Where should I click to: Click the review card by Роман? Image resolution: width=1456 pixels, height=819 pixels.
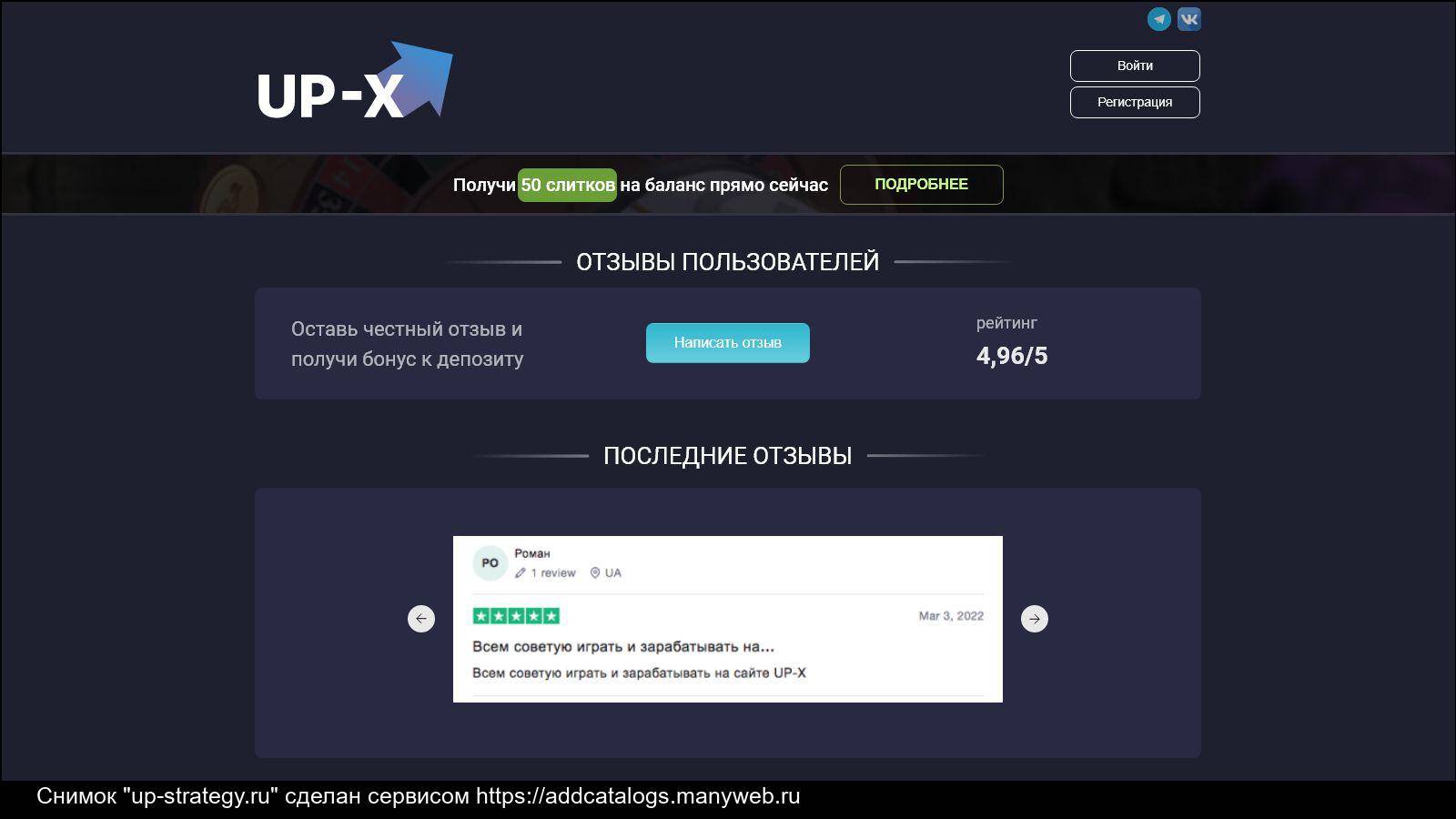(728, 619)
